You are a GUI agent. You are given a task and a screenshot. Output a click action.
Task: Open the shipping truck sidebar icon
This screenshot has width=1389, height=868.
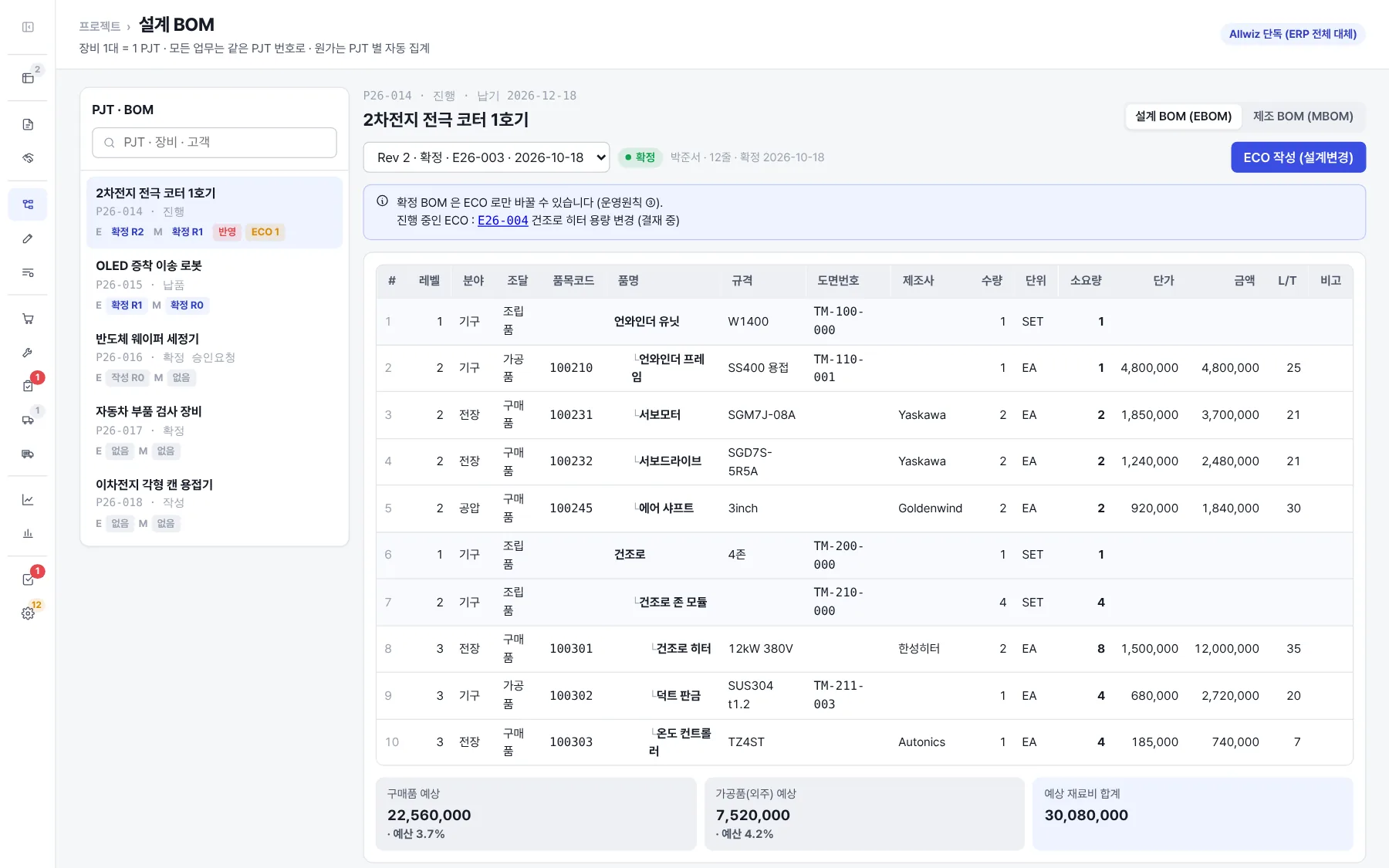pyautogui.click(x=28, y=454)
